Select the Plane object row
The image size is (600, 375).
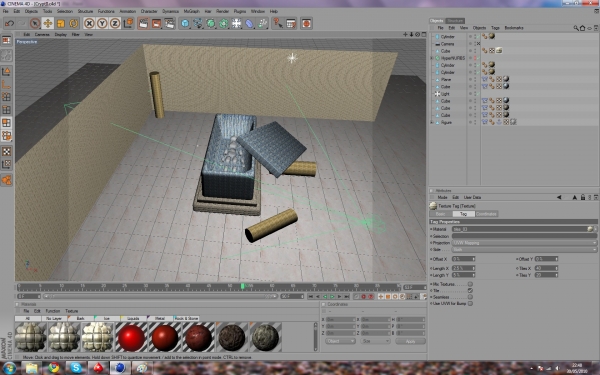click(446, 80)
